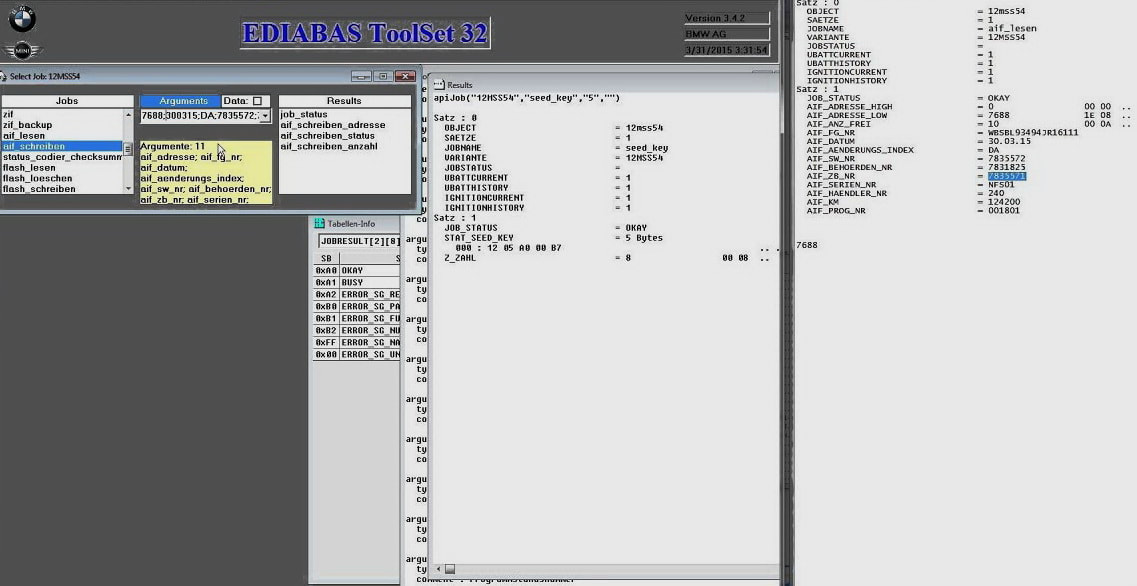Select the Arguments header tab

click(180, 101)
